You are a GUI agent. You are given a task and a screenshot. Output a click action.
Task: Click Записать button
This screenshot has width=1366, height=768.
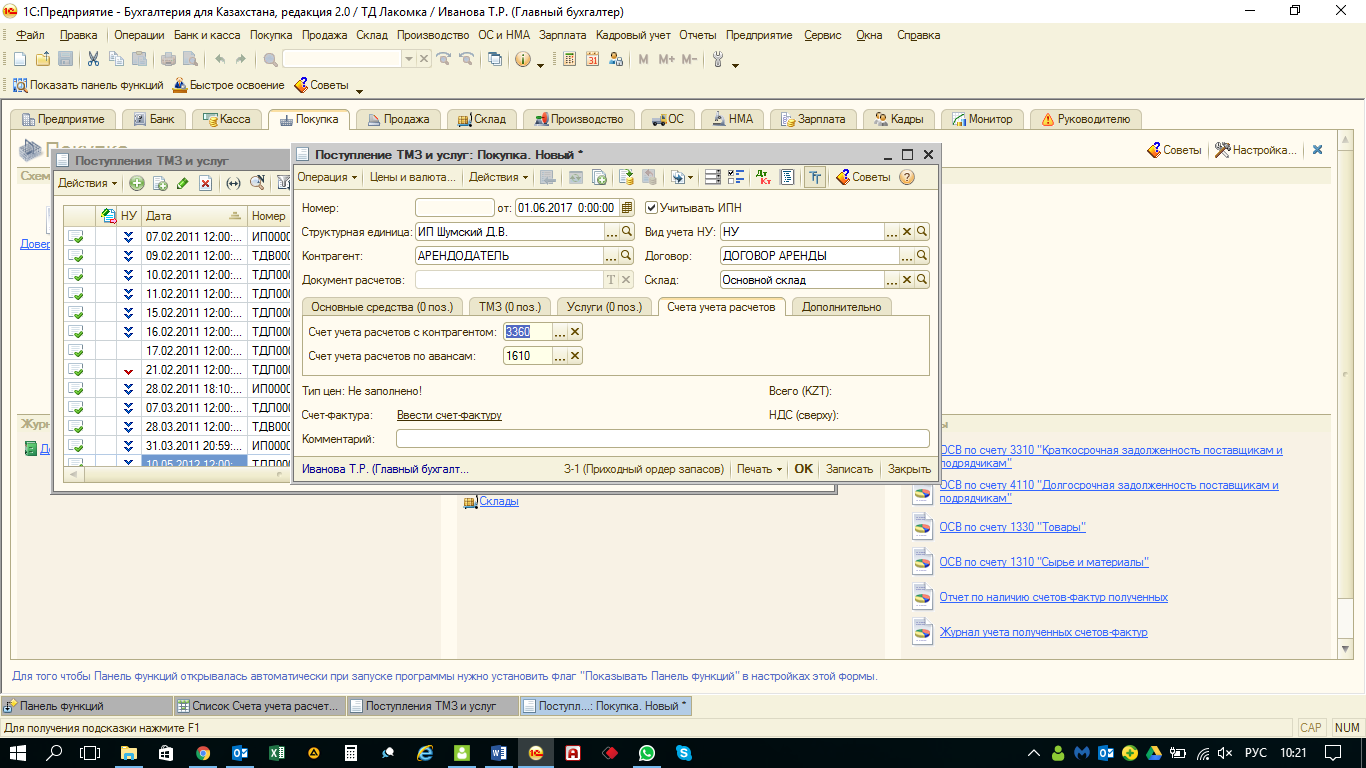[x=849, y=469]
